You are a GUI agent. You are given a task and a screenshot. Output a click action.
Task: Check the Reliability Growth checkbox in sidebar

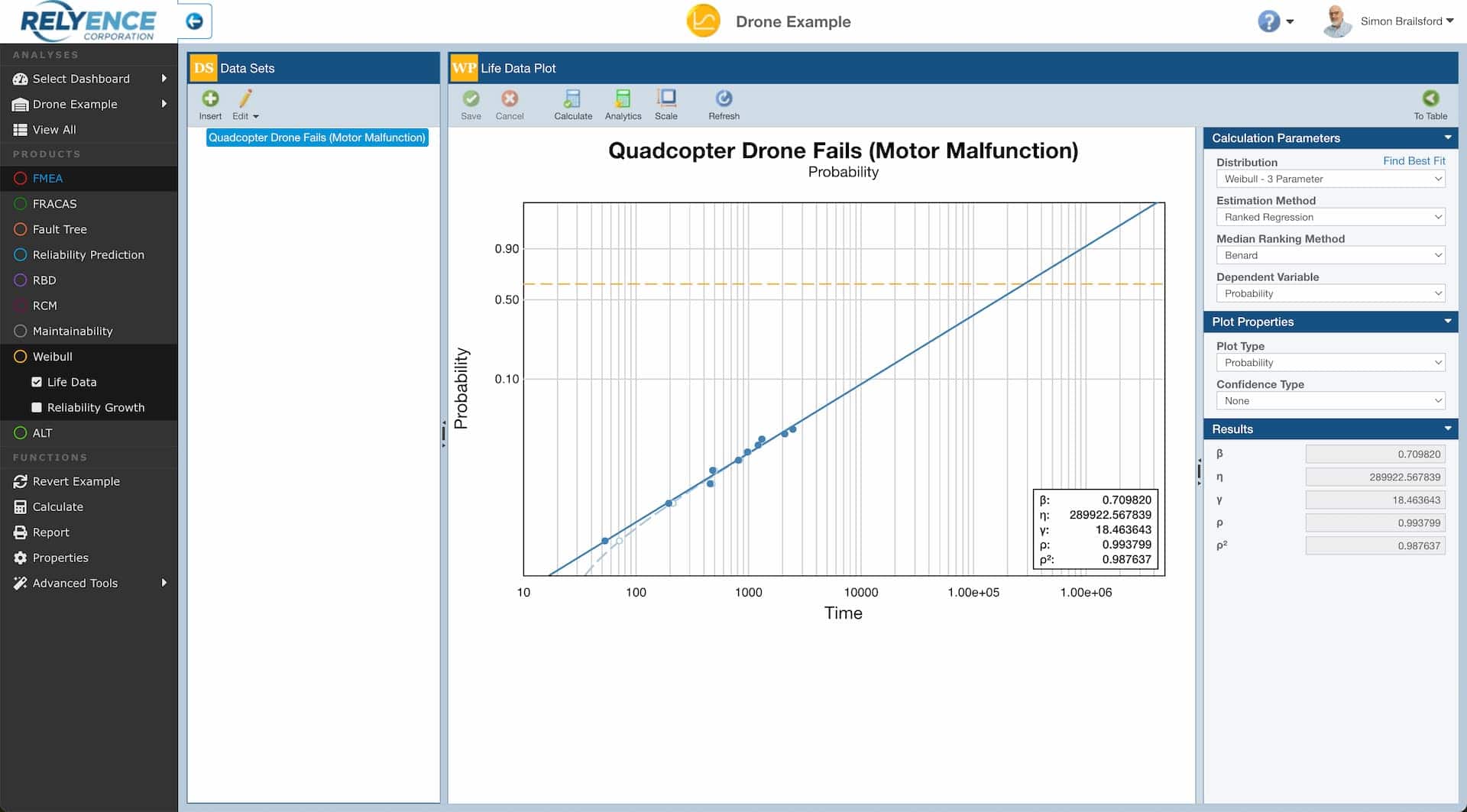(x=36, y=407)
